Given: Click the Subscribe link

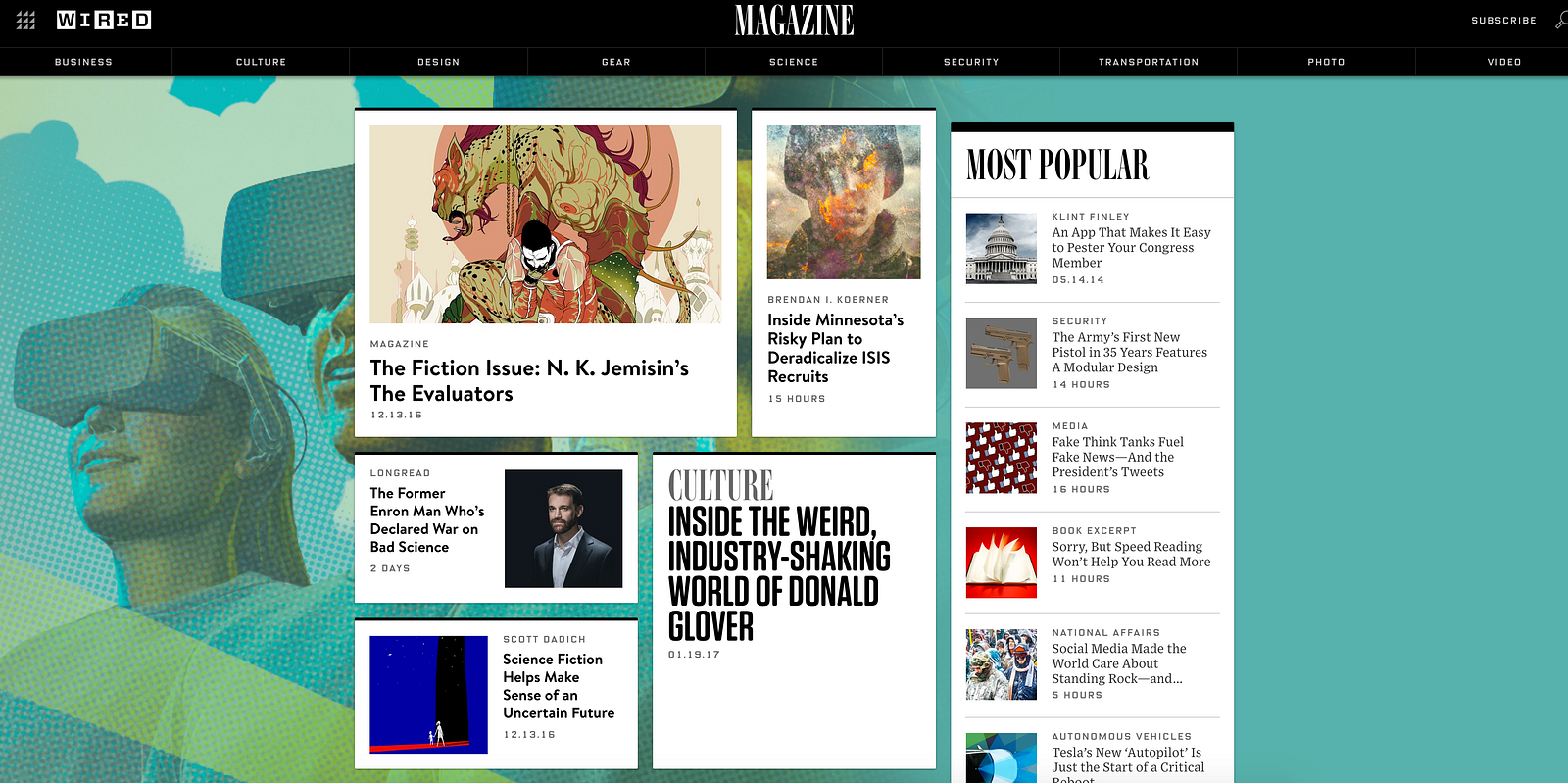Looking at the screenshot, I should tap(1503, 20).
